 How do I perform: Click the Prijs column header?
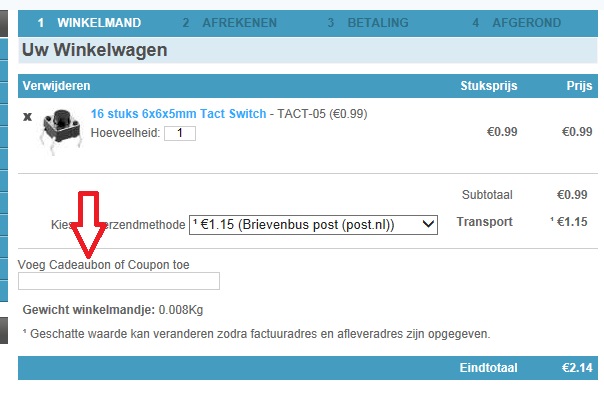pyautogui.click(x=579, y=86)
